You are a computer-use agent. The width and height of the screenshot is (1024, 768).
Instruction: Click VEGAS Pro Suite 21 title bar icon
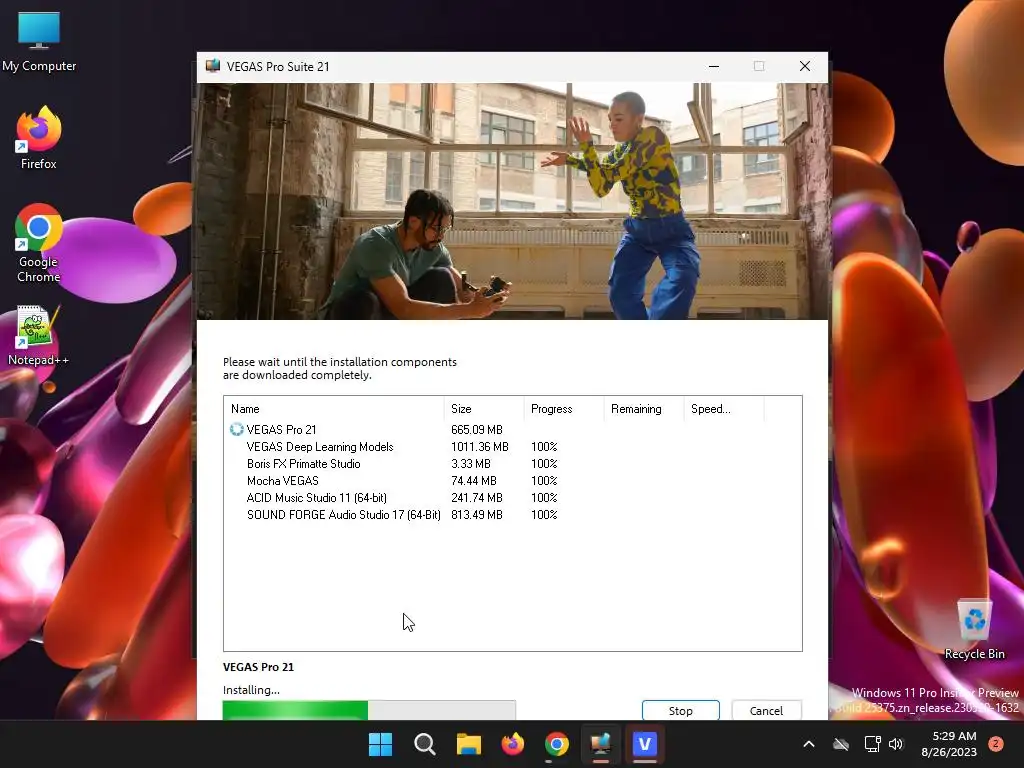213,66
